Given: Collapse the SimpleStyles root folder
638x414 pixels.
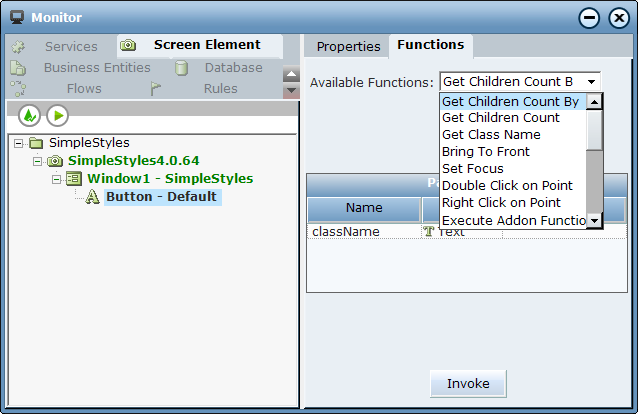Looking at the screenshot, I should [18, 143].
